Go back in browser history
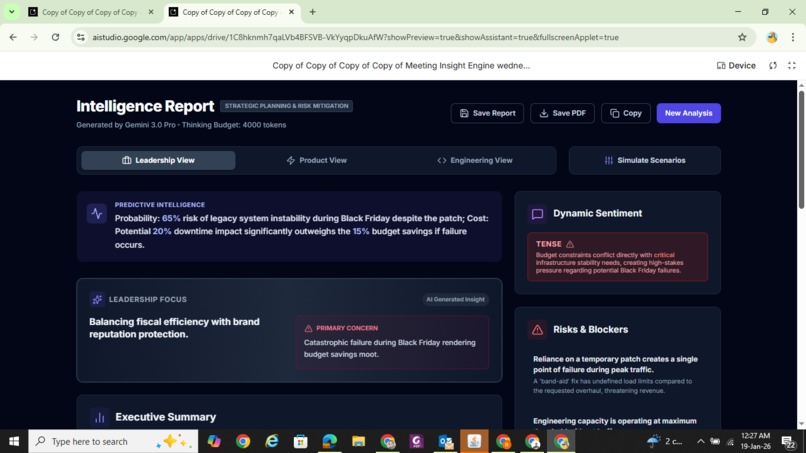806x453 pixels. tap(13, 37)
